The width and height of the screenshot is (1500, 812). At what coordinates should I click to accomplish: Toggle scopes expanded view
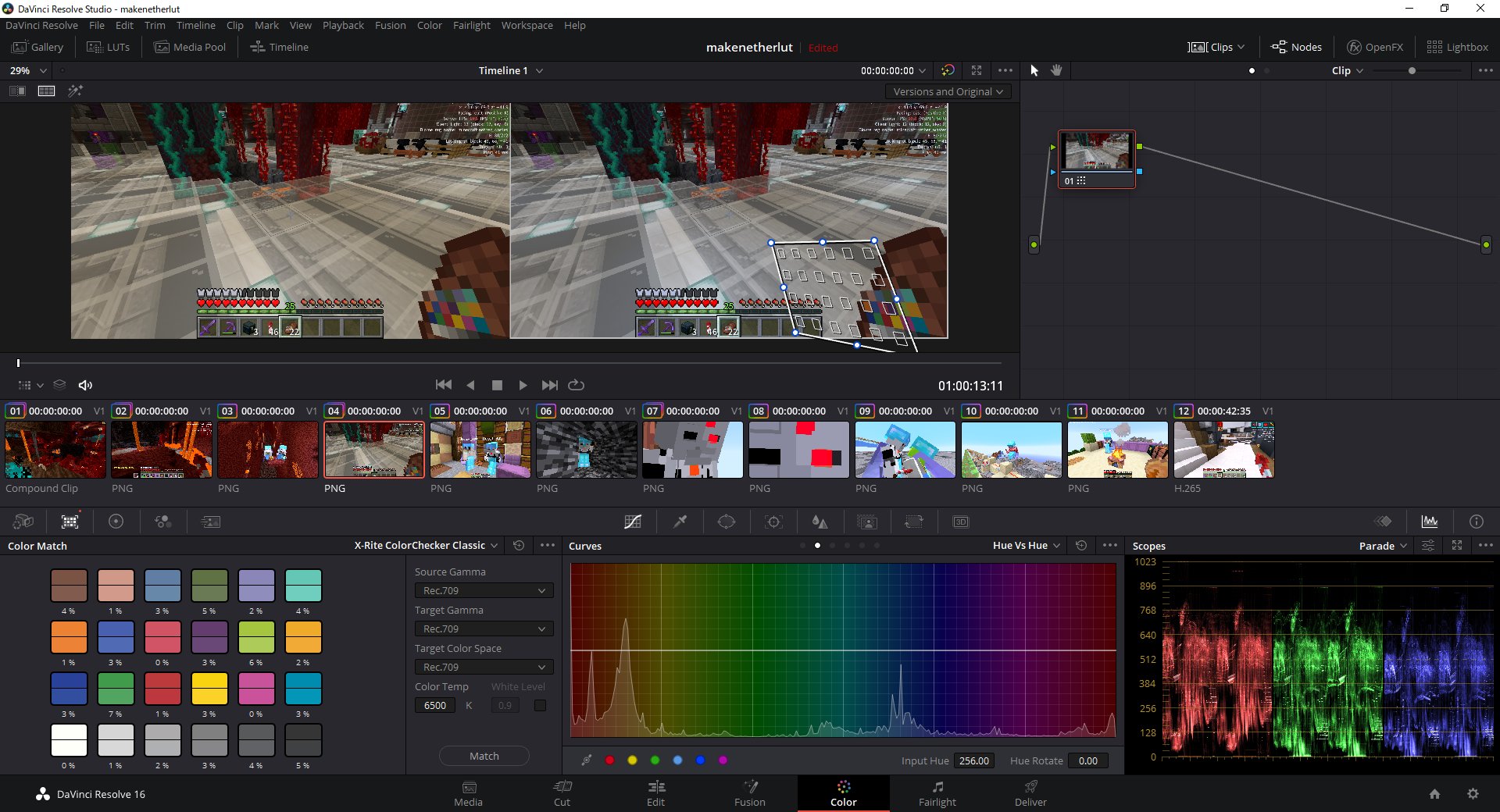pos(1457,546)
